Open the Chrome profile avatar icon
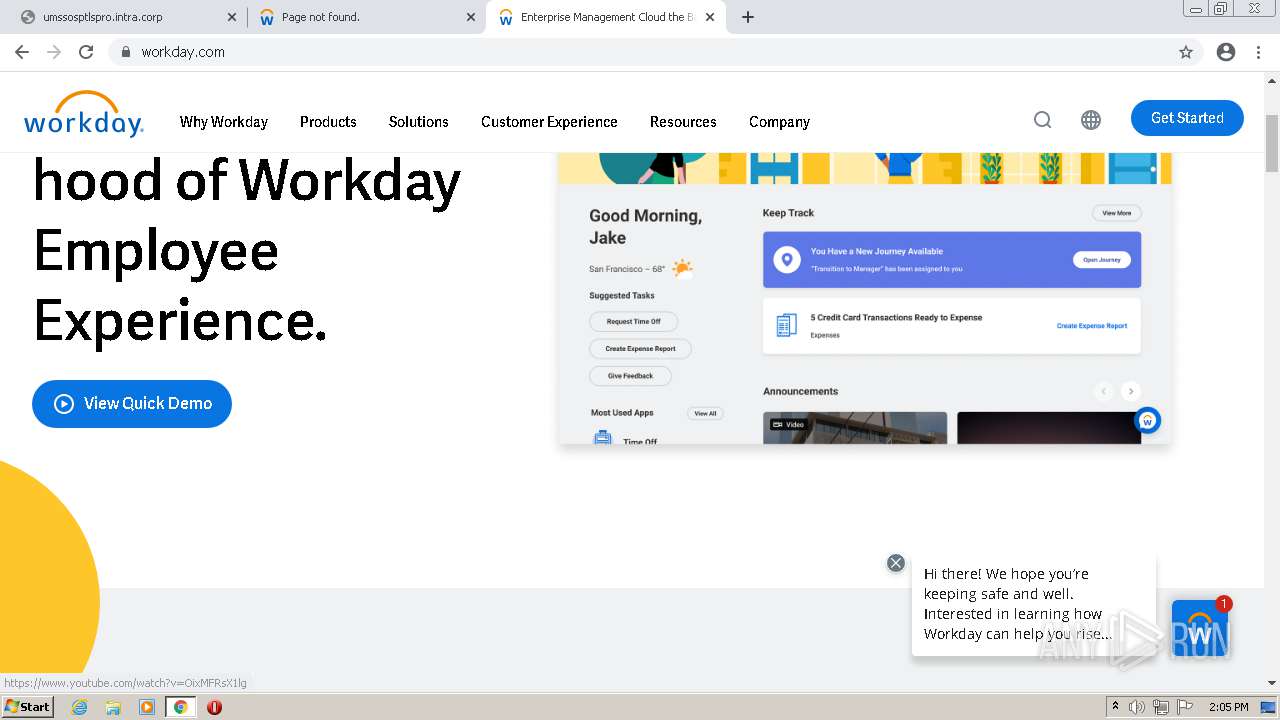This screenshot has width=1280, height=720. (x=1226, y=52)
